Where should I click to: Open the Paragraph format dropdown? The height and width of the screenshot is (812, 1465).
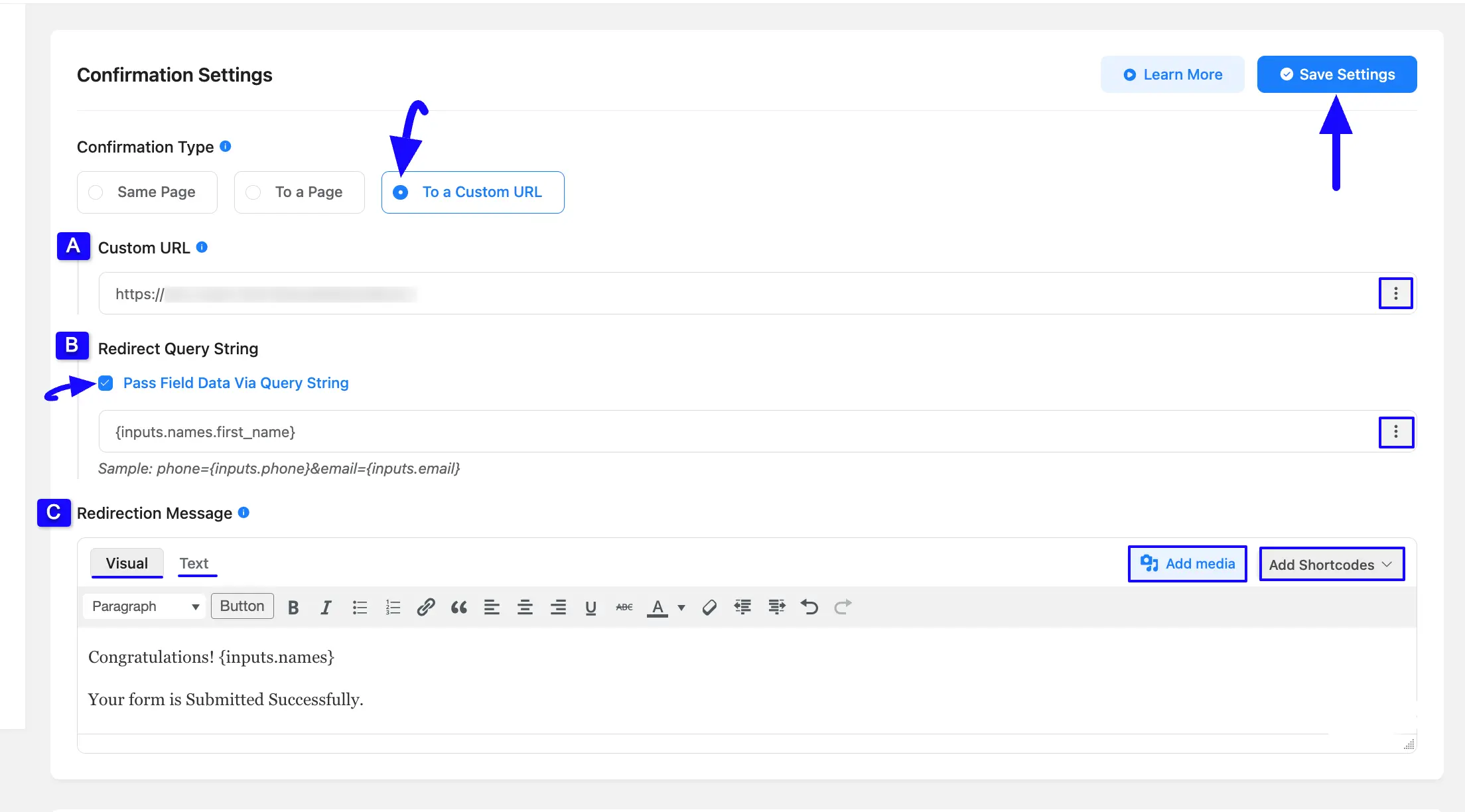pyautogui.click(x=145, y=606)
